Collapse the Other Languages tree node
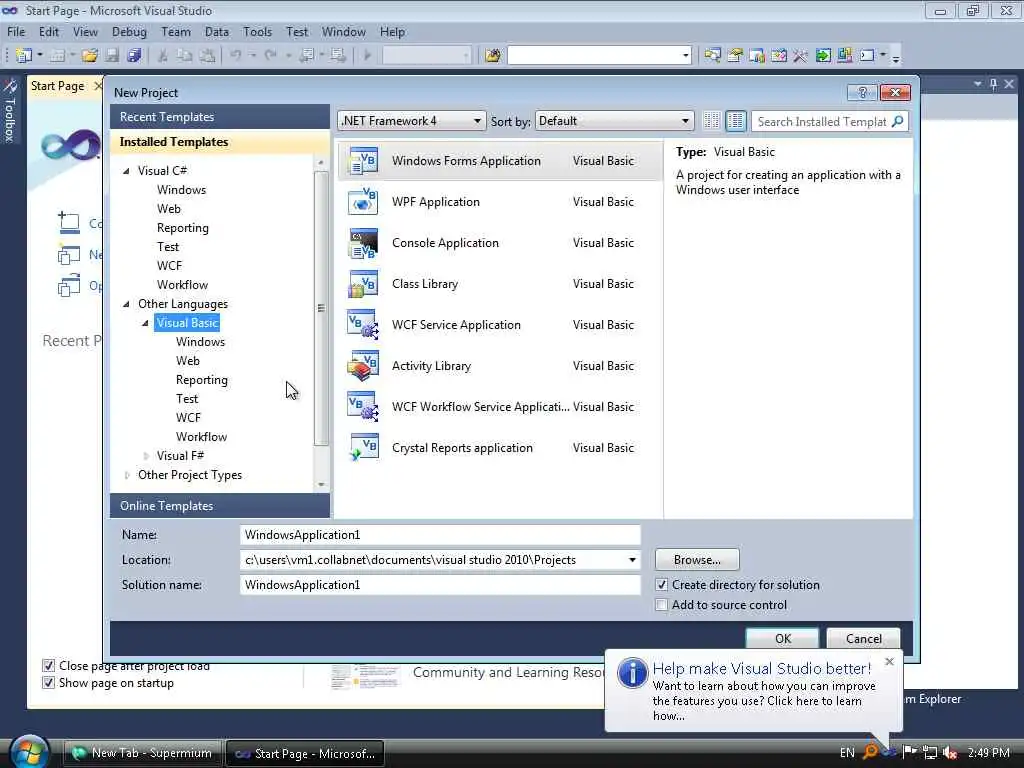Image resolution: width=1024 pixels, height=768 pixels. click(126, 304)
